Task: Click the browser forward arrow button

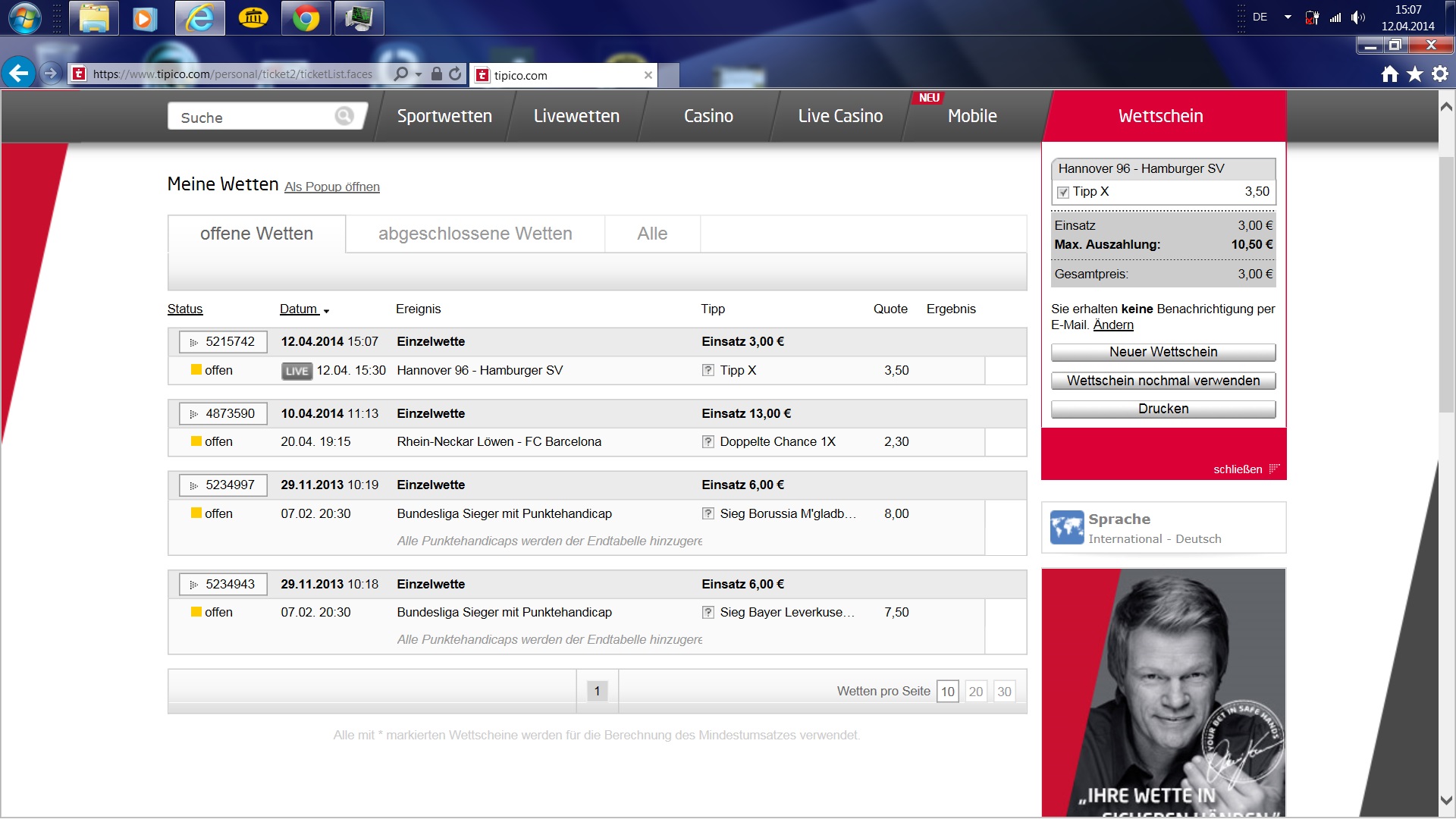Action: point(51,74)
